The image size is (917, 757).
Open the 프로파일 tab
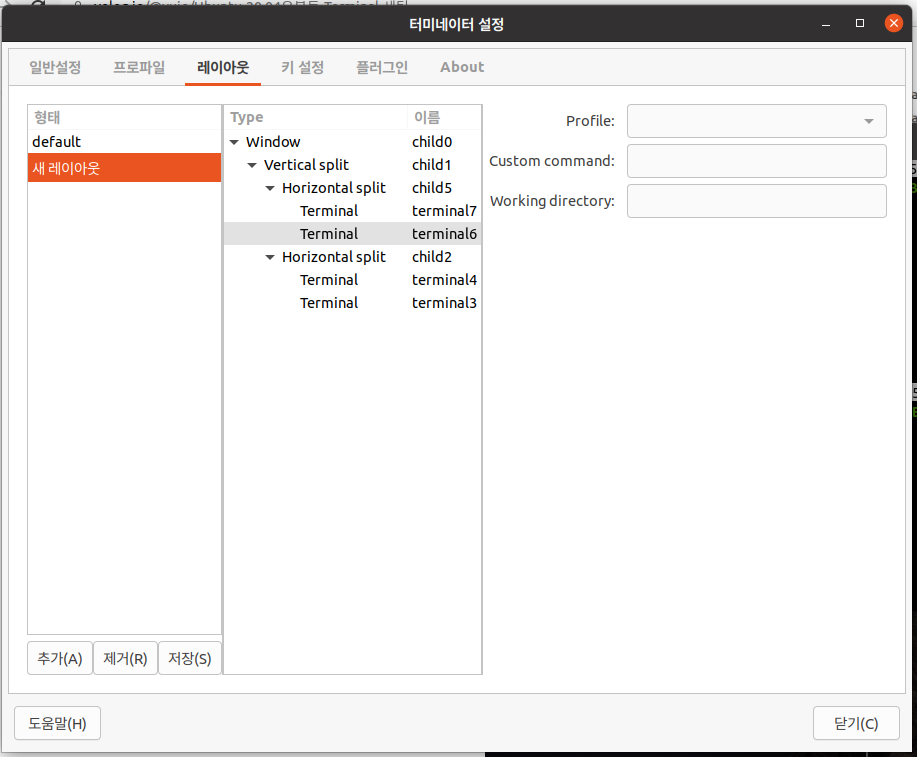coord(139,67)
